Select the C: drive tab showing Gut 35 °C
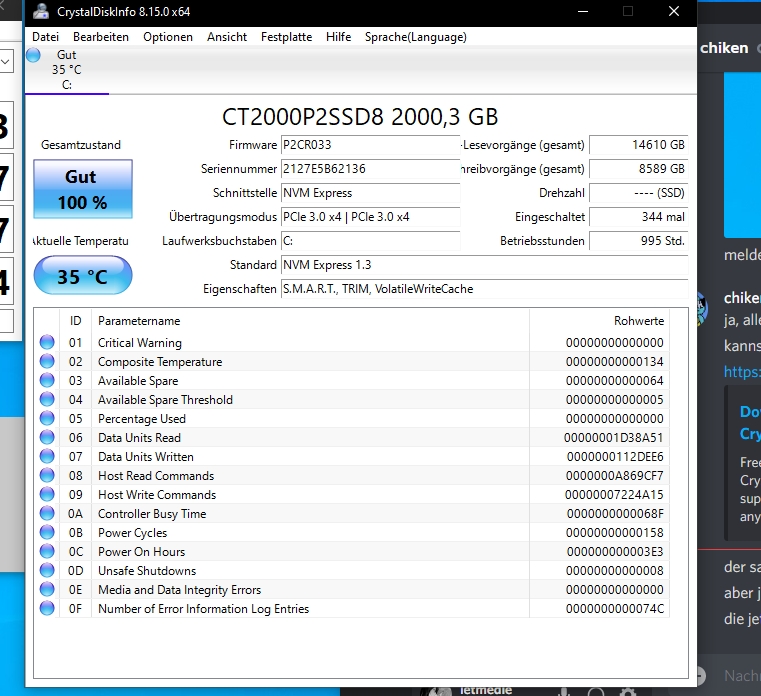The image size is (761, 696). [66, 70]
